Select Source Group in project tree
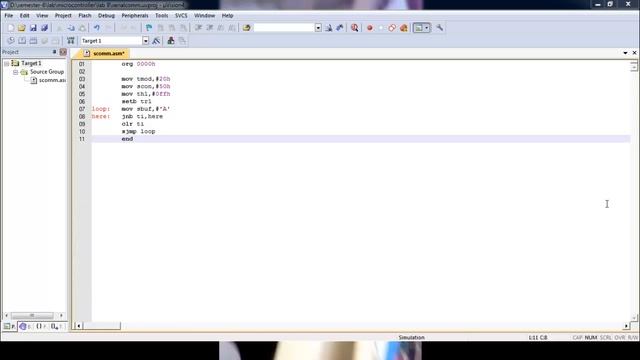Viewport: 640px width, 360px height. point(47,72)
